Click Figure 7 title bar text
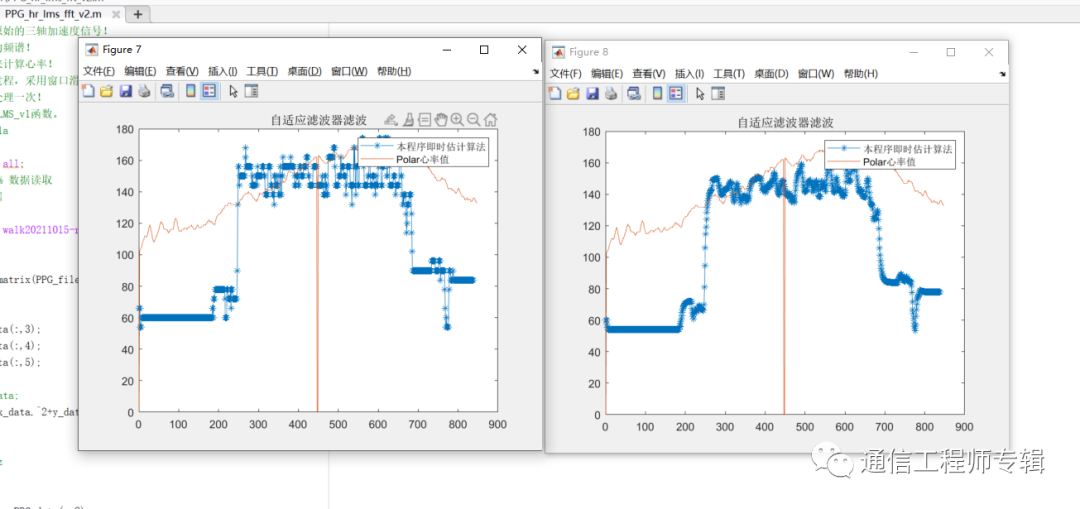Screen dimensions: 1080x509 coord(122,50)
